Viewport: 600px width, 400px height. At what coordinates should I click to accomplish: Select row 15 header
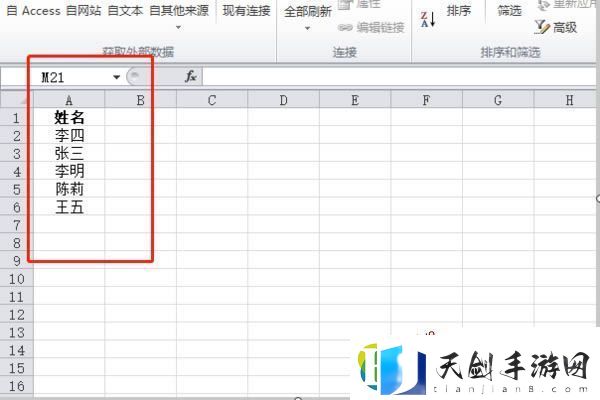click(16, 368)
